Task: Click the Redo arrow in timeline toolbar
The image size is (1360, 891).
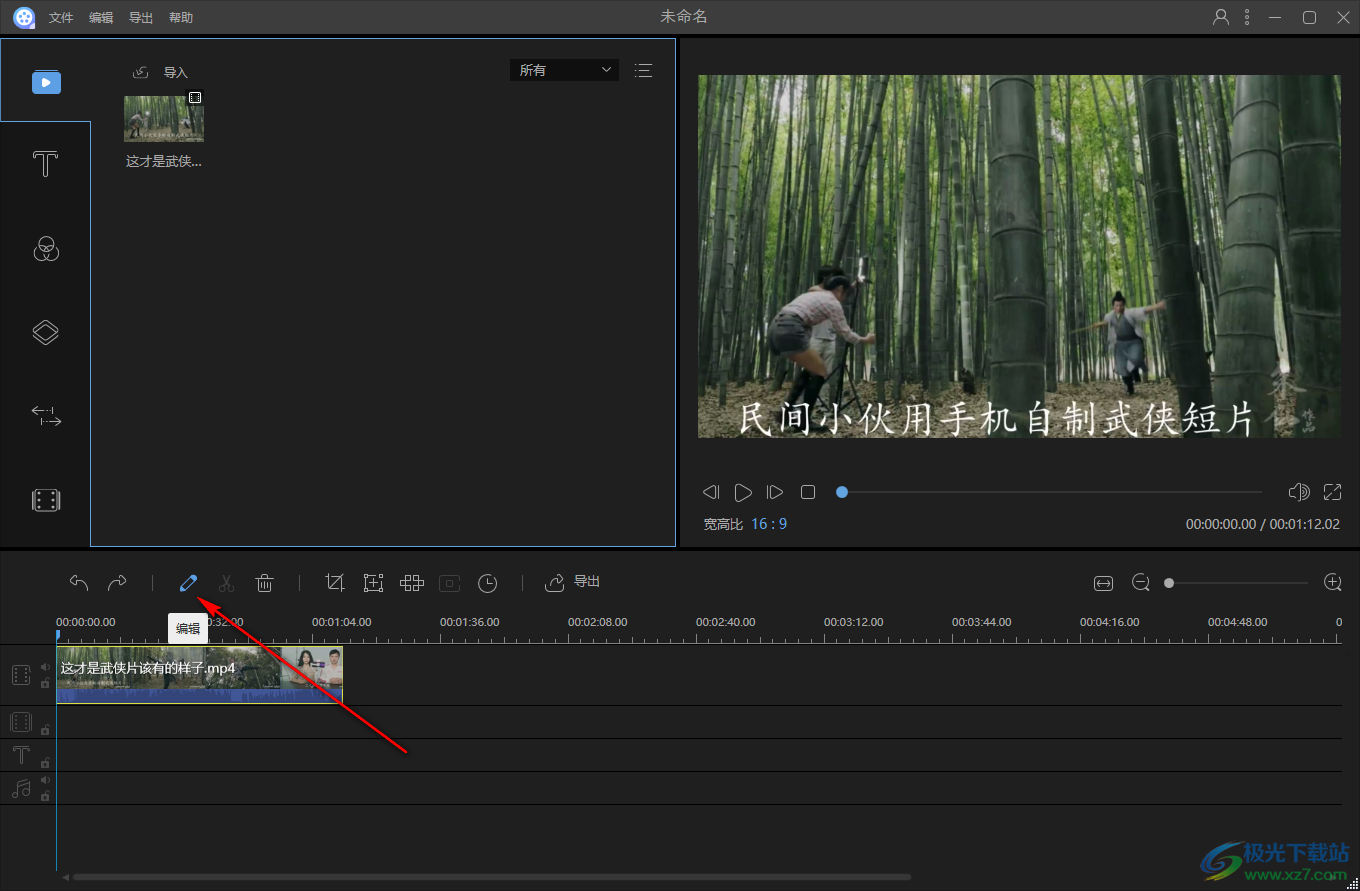Action: click(117, 582)
